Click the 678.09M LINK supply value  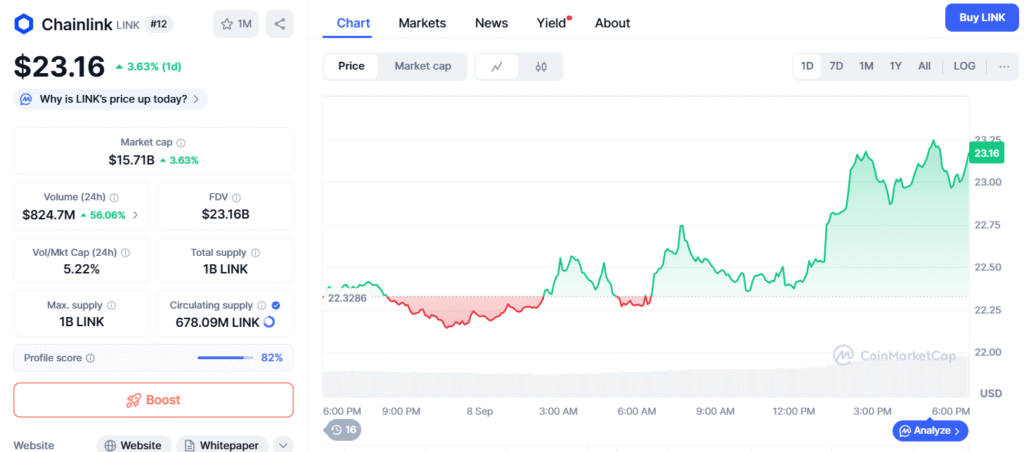(x=217, y=322)
